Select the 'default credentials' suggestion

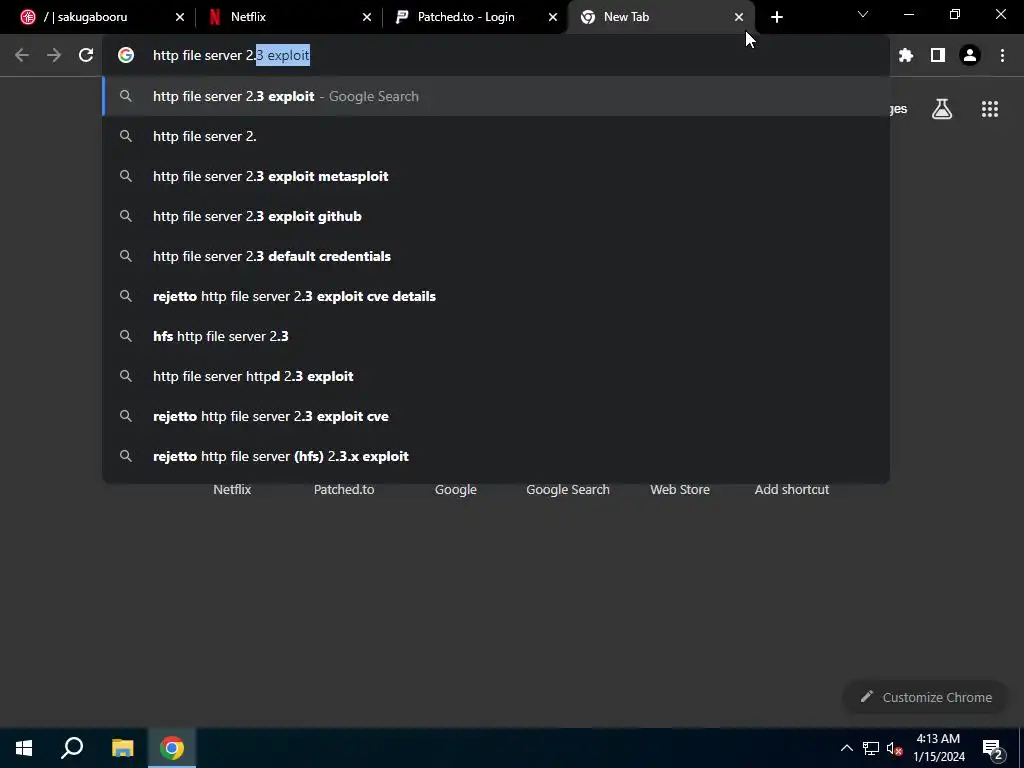coord(496,256)
